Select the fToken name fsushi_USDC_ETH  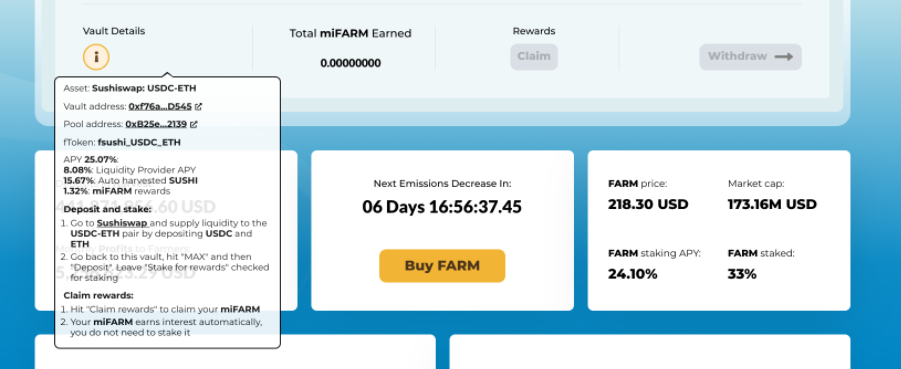[x=139, y=142]
